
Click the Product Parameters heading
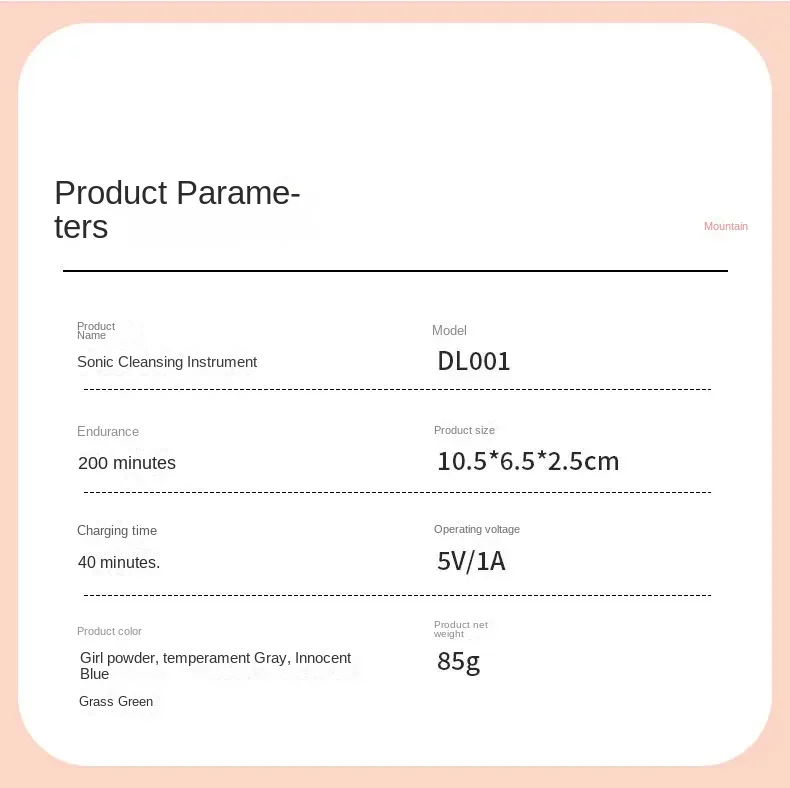(177, 209)
